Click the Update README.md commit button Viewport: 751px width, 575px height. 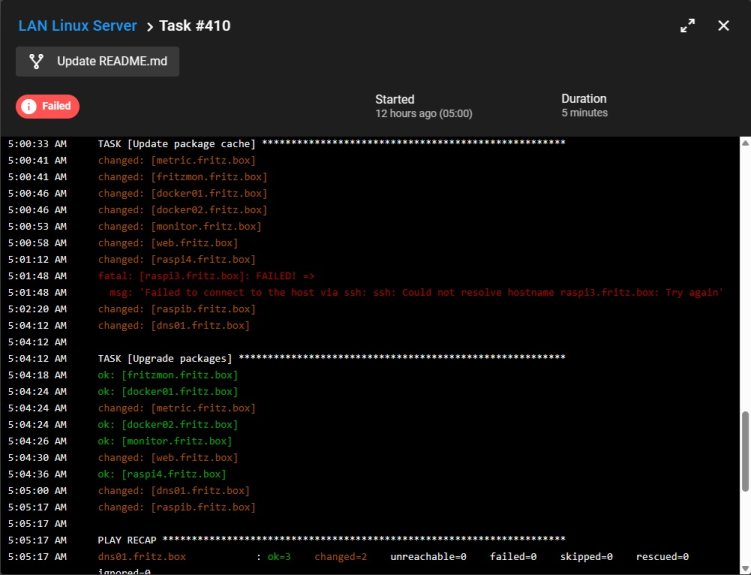click(98, 61)
